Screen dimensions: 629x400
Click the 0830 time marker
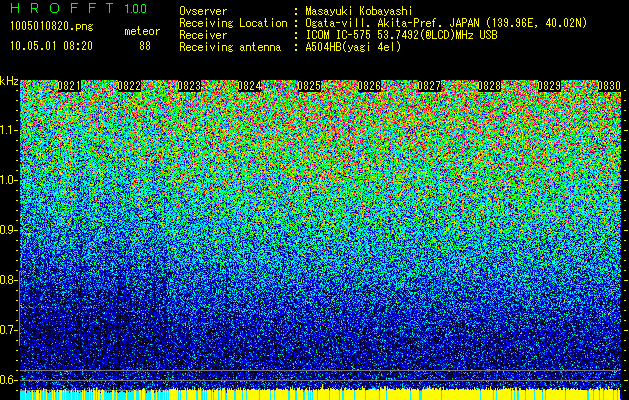[609, 86]
